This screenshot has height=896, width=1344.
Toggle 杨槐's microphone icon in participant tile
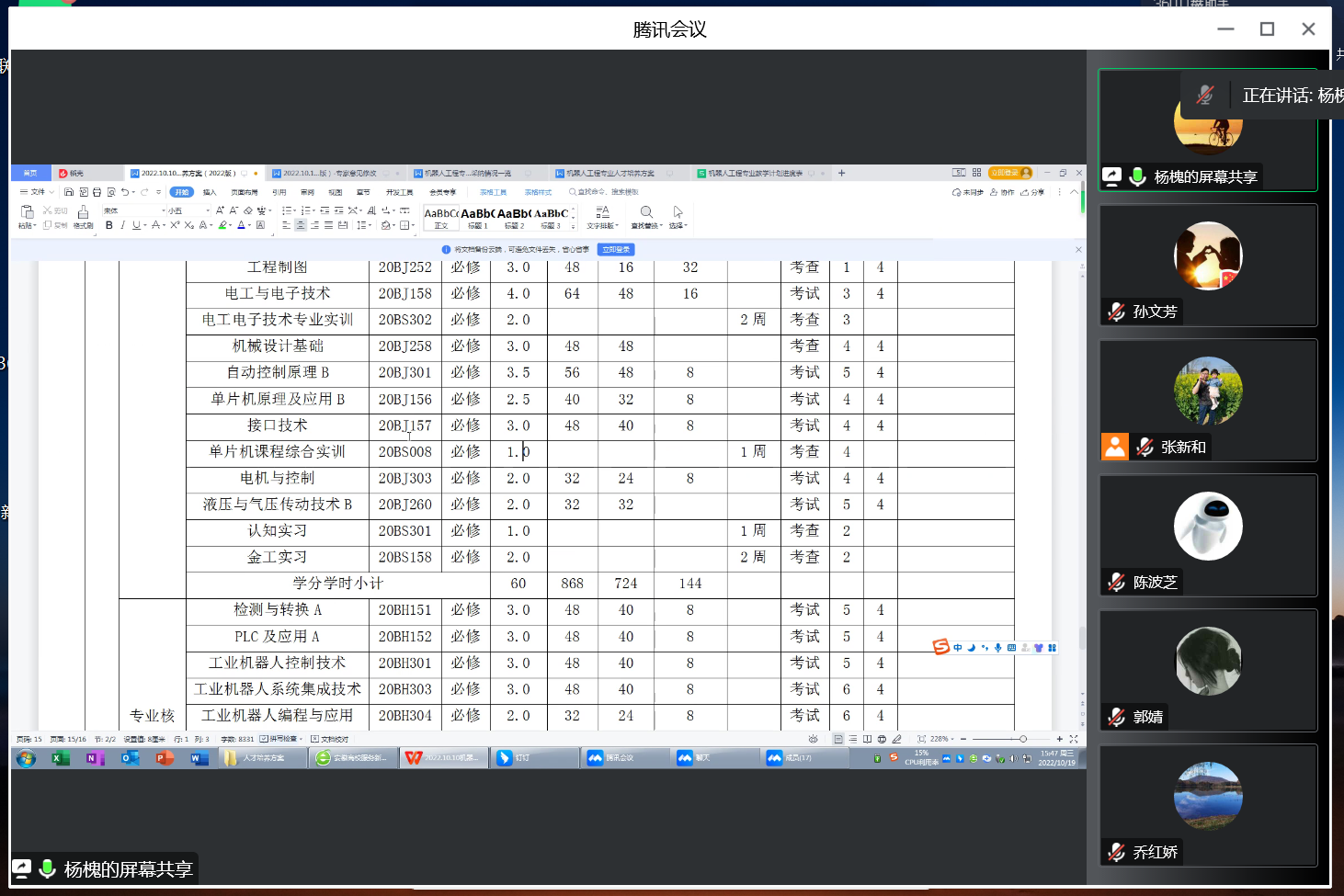1138,176
